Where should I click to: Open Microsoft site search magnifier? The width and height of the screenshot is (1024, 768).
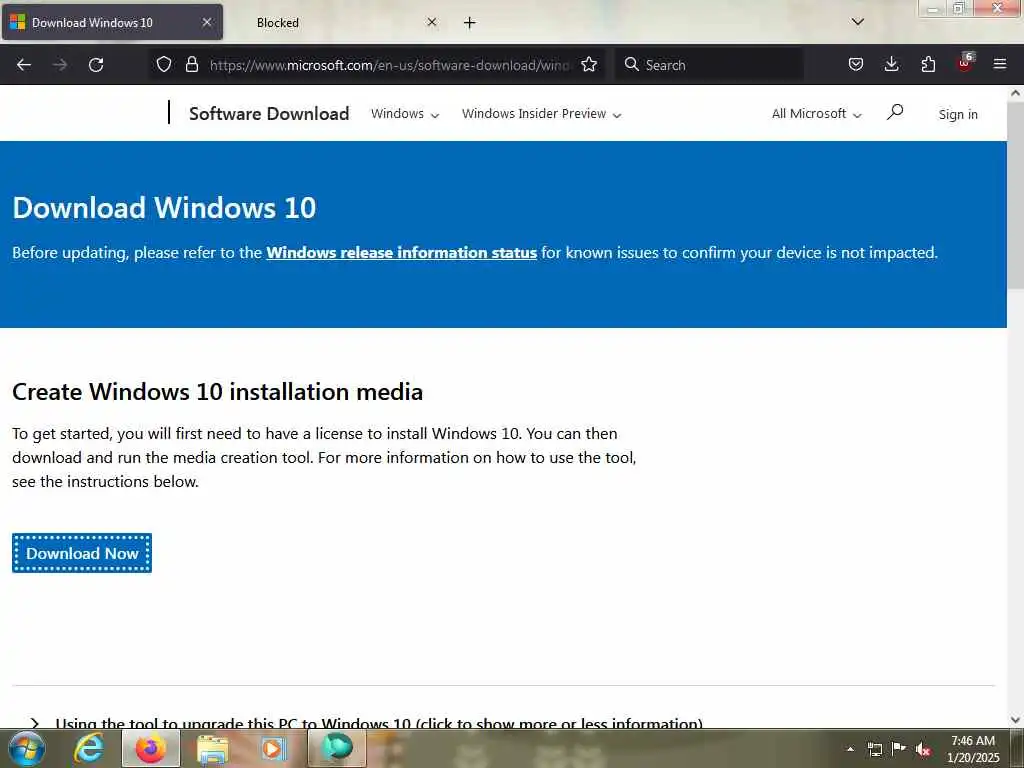895,112
